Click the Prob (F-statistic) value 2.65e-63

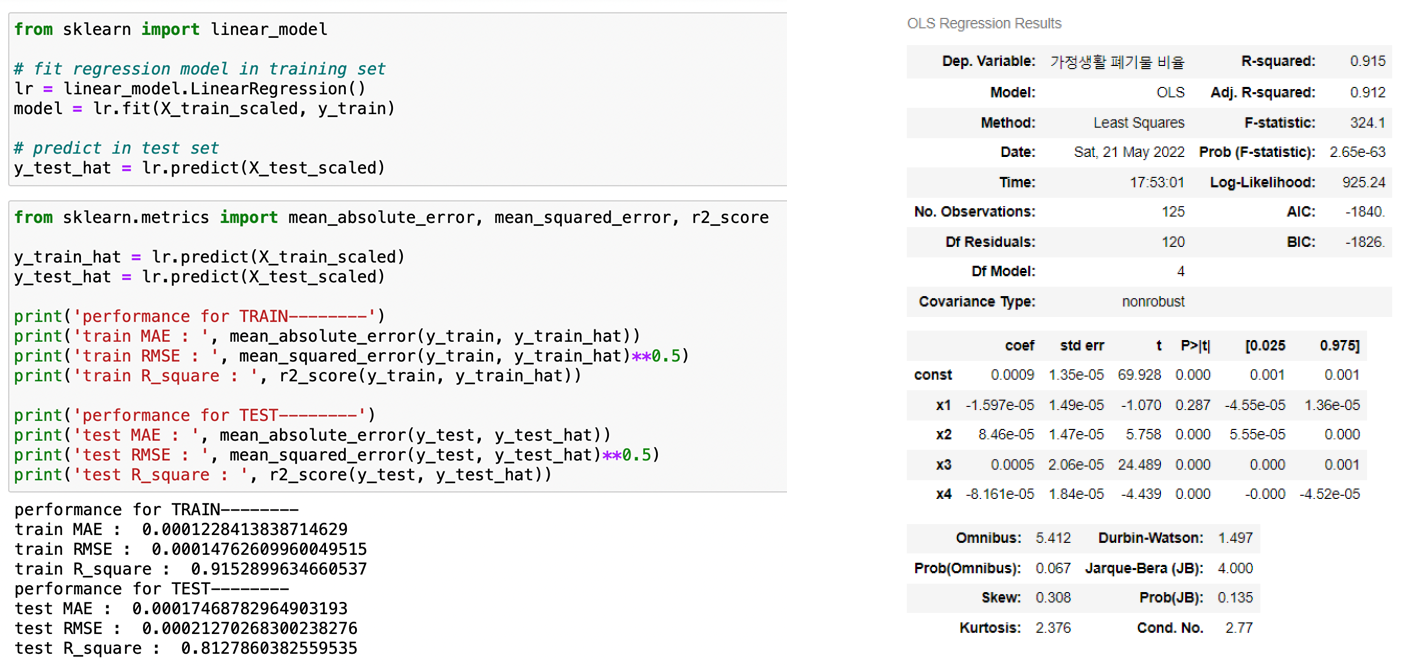coord(1357,152)
